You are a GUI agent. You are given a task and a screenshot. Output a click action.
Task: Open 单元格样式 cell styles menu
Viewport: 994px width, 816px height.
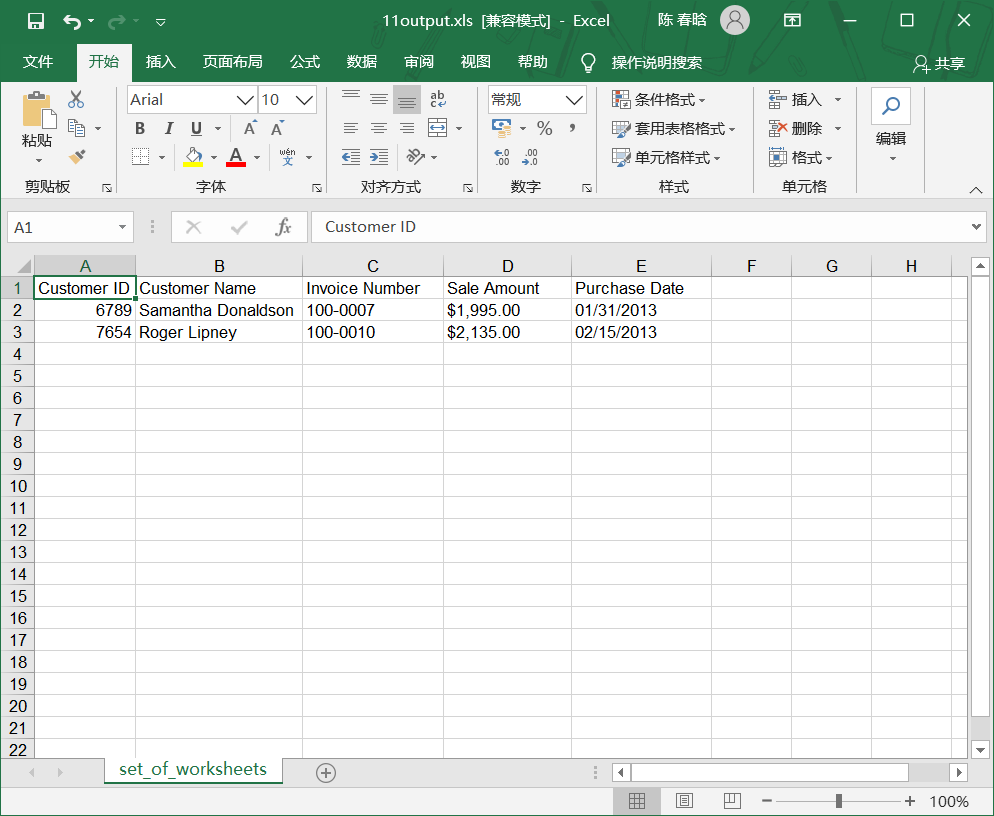(x=666, y=157)
